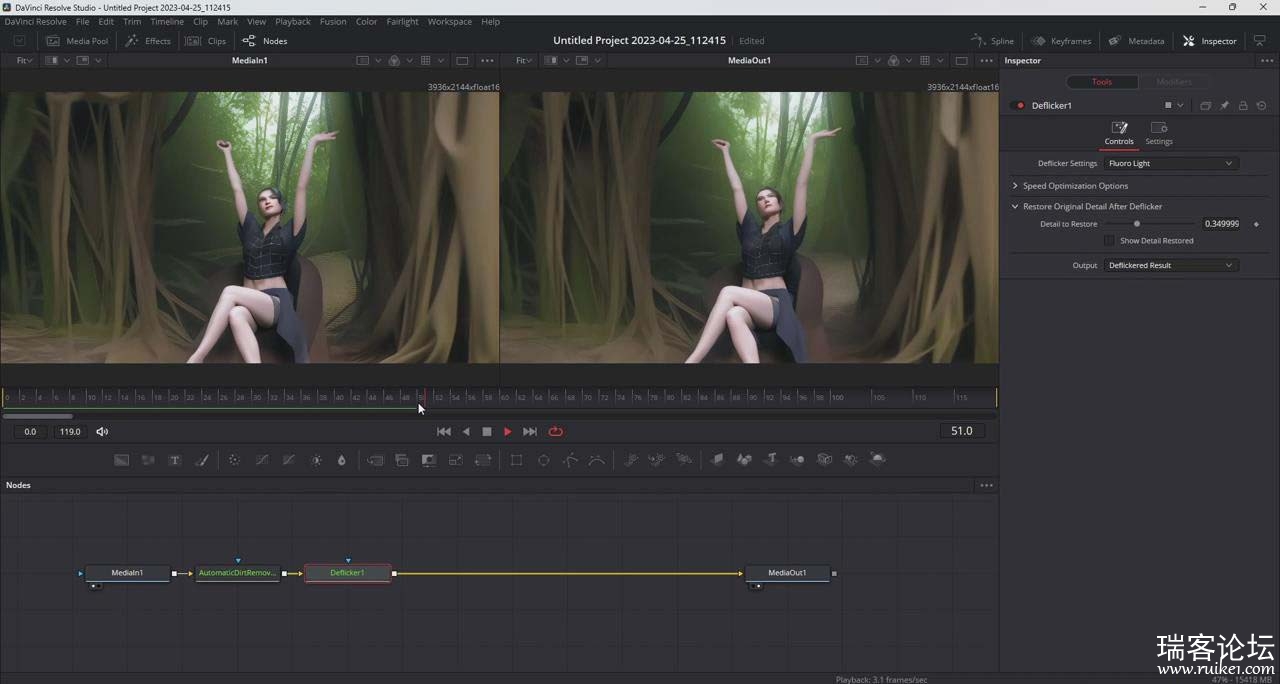
Task: Go to first frame button
Action: click(x=444, y=432)
